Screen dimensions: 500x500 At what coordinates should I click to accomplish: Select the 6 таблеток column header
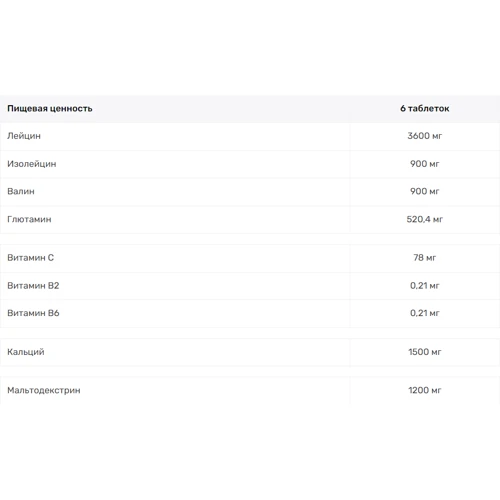[425, 109]
